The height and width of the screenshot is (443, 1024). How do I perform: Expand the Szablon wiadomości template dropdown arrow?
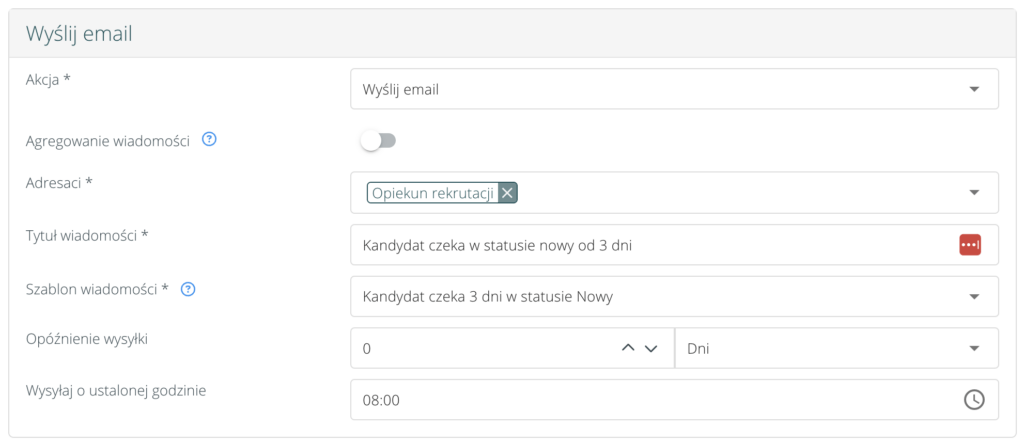[974, 297]
